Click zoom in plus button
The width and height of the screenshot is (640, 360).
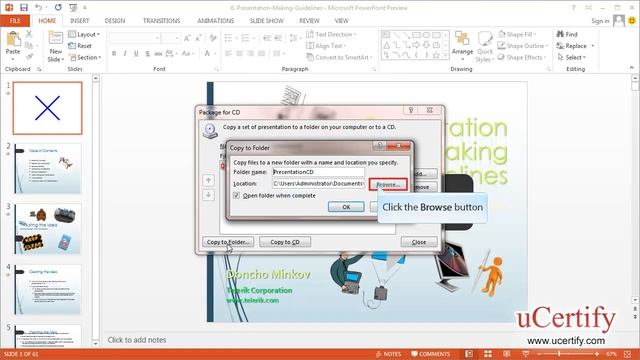(x=597, y=354)
